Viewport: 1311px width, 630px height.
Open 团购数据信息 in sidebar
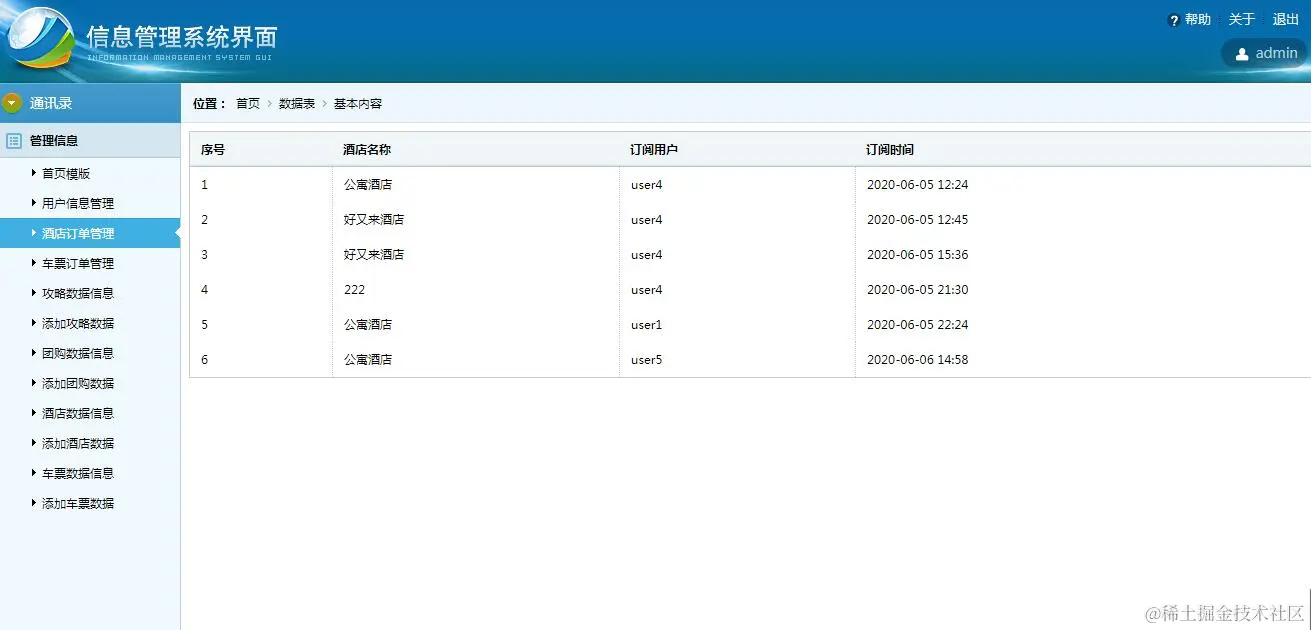pyautogui.click(x=78, y=354)
